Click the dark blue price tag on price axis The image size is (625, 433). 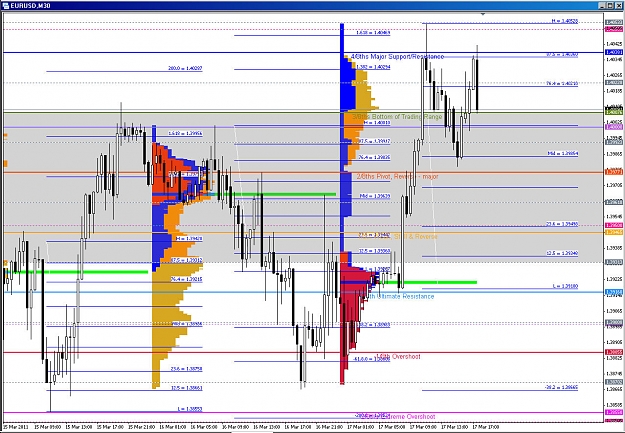point(614,52)
